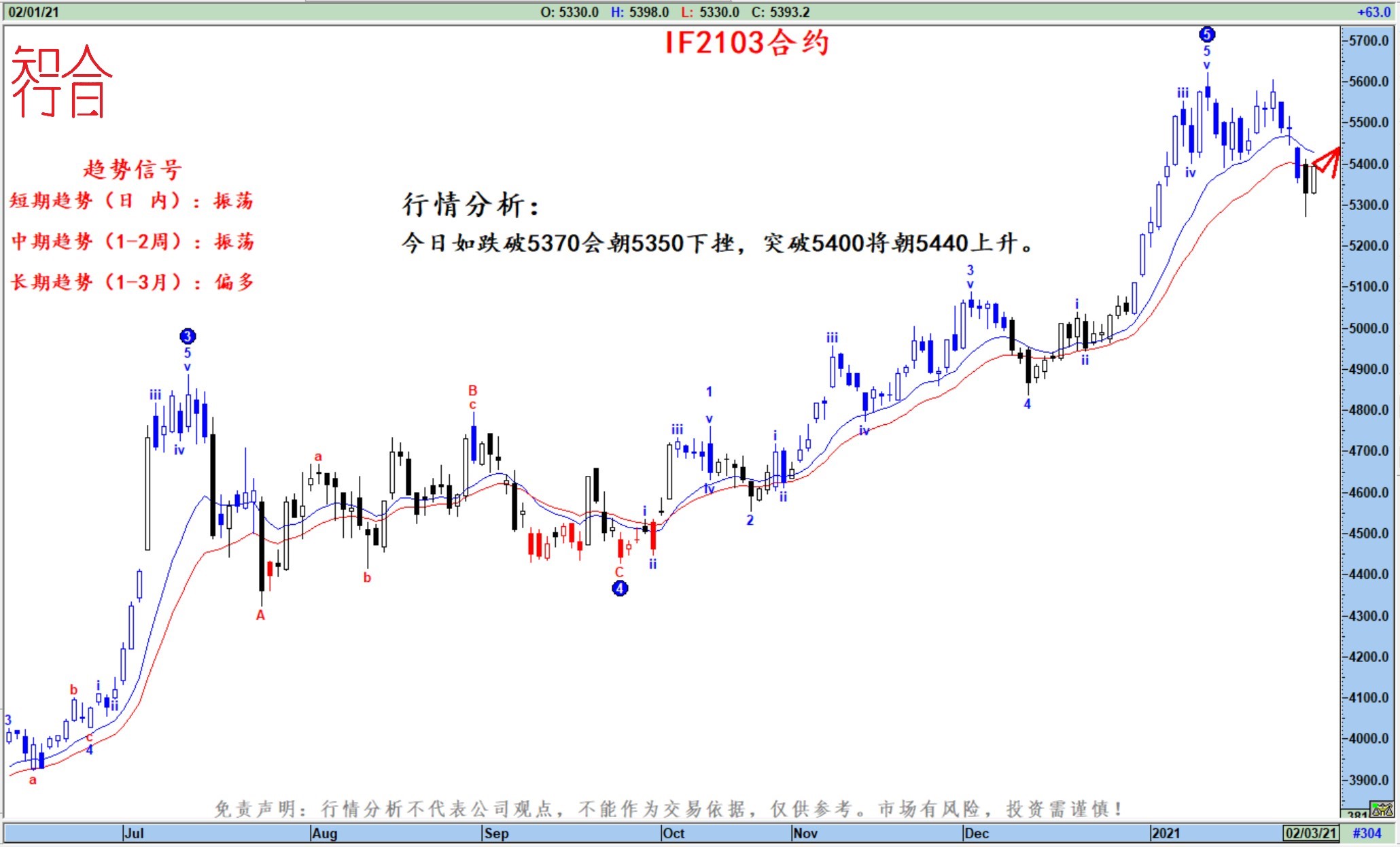Click the 5400.0 price axis label

(1368, 164)
